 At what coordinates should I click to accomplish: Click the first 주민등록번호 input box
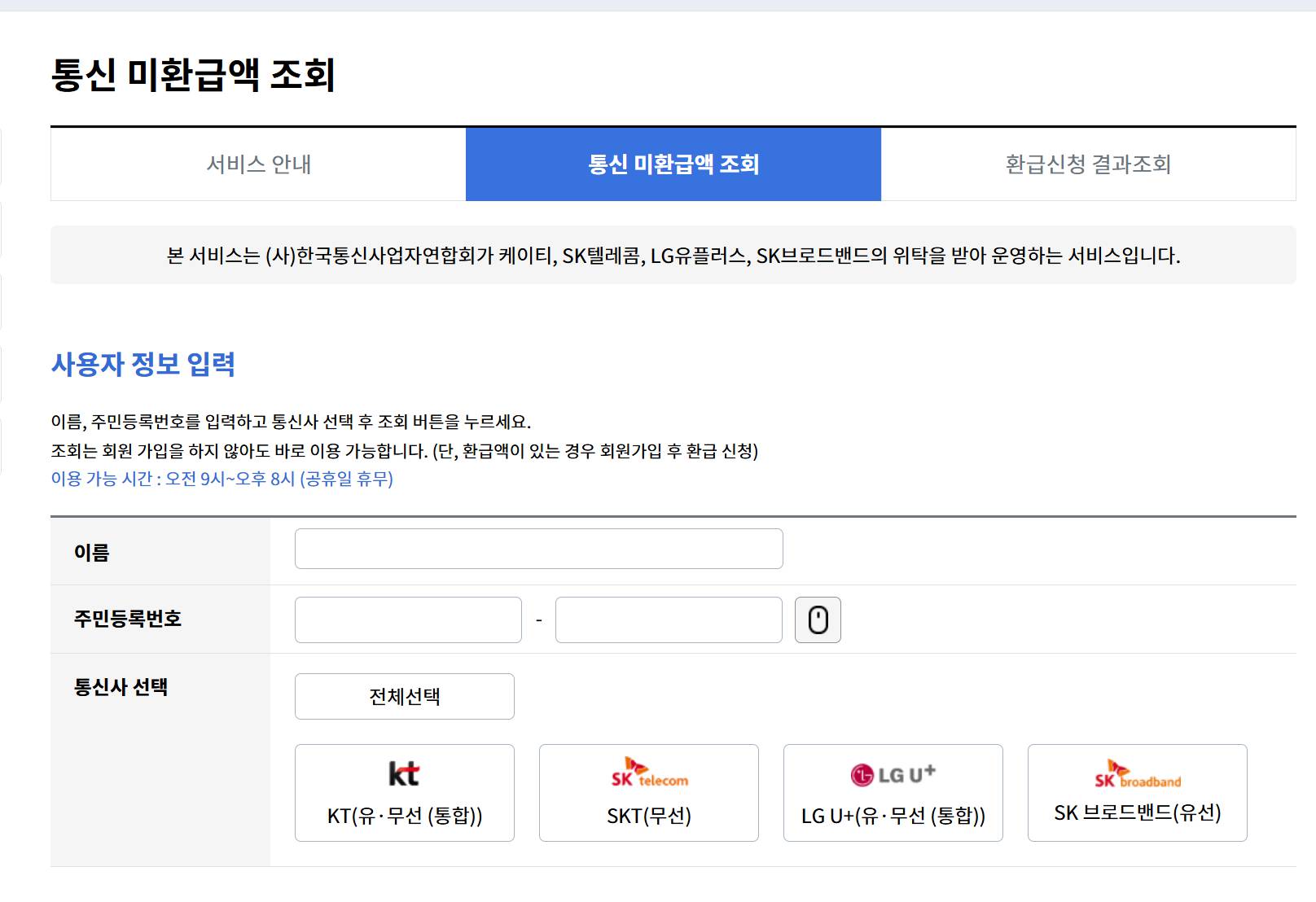pos(408,620)
